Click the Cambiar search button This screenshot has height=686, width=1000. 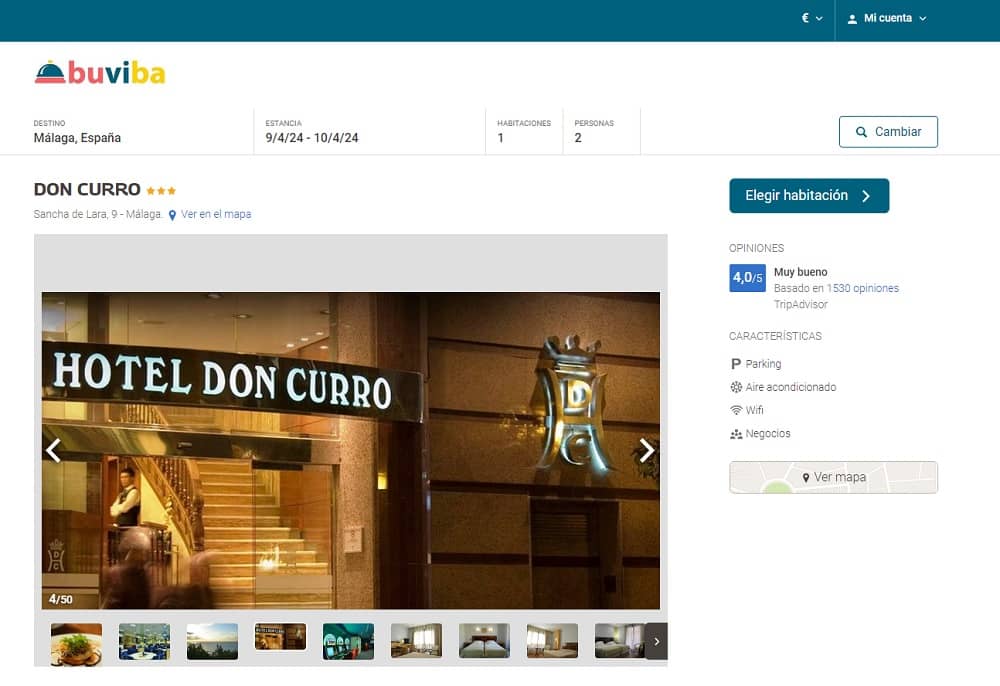coord(888,132)
